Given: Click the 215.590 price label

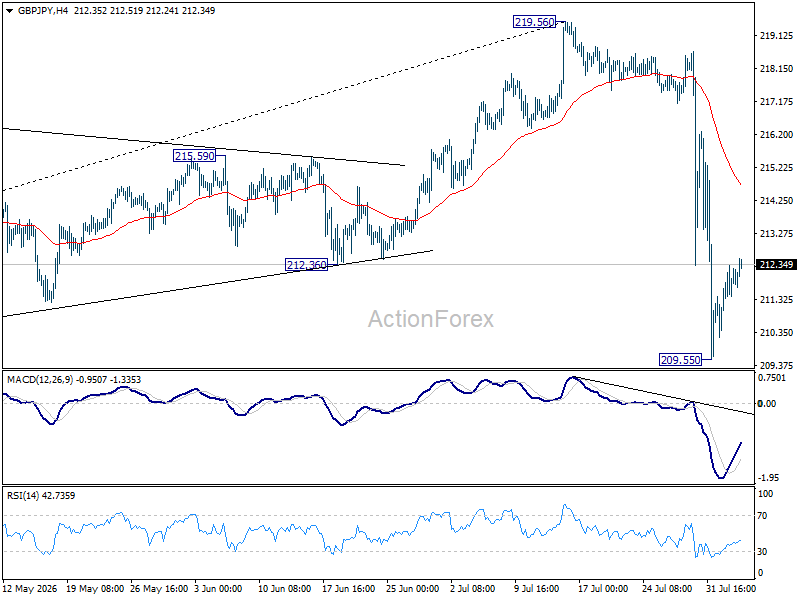Looking at the screenshot, I should (x=194, y=156).
